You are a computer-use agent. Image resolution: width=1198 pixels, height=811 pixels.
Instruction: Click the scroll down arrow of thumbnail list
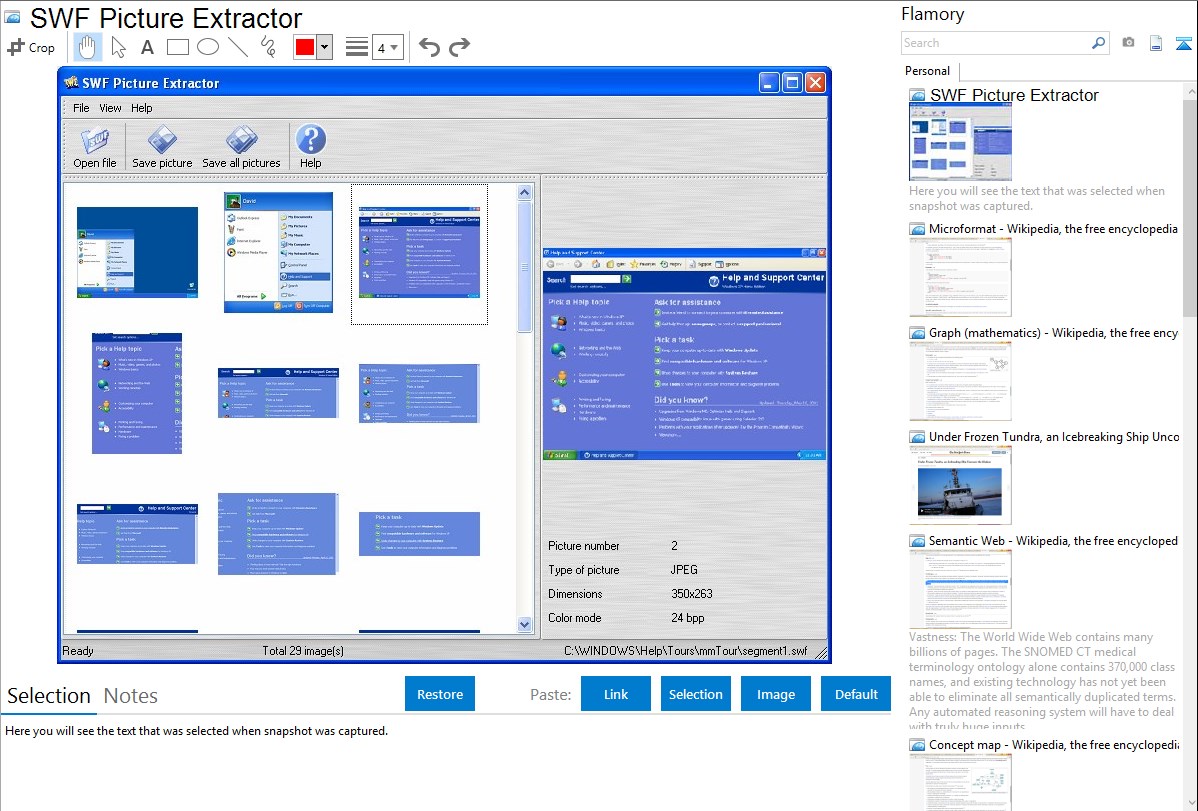point(524,624)
